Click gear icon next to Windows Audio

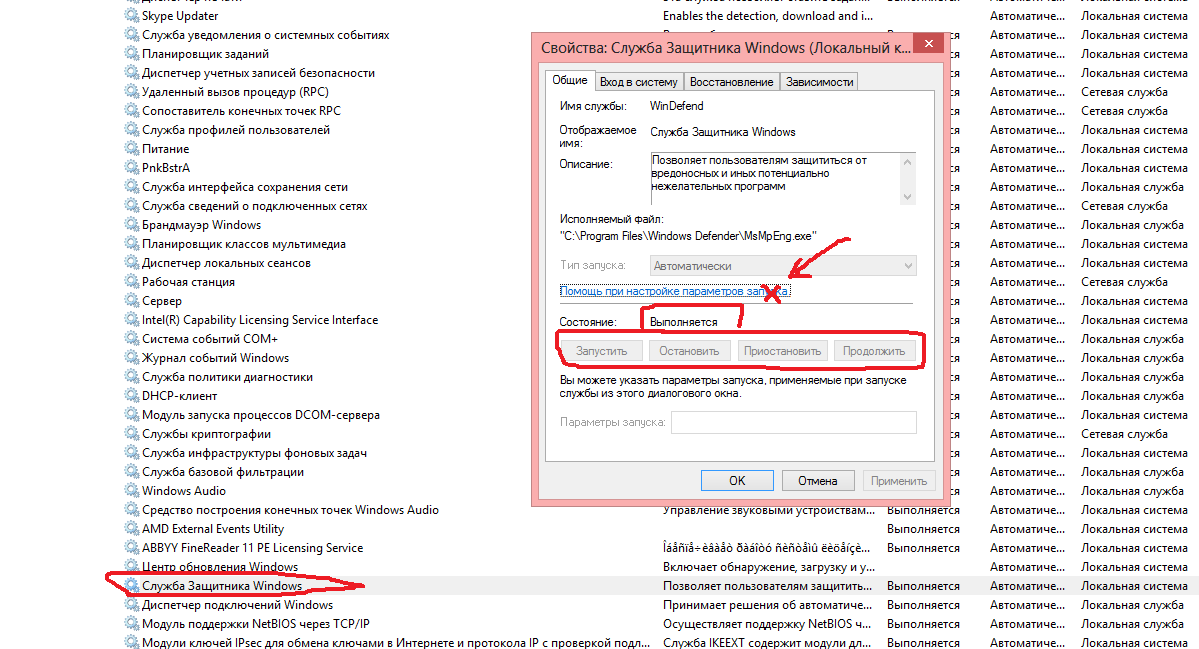[132, 491]
